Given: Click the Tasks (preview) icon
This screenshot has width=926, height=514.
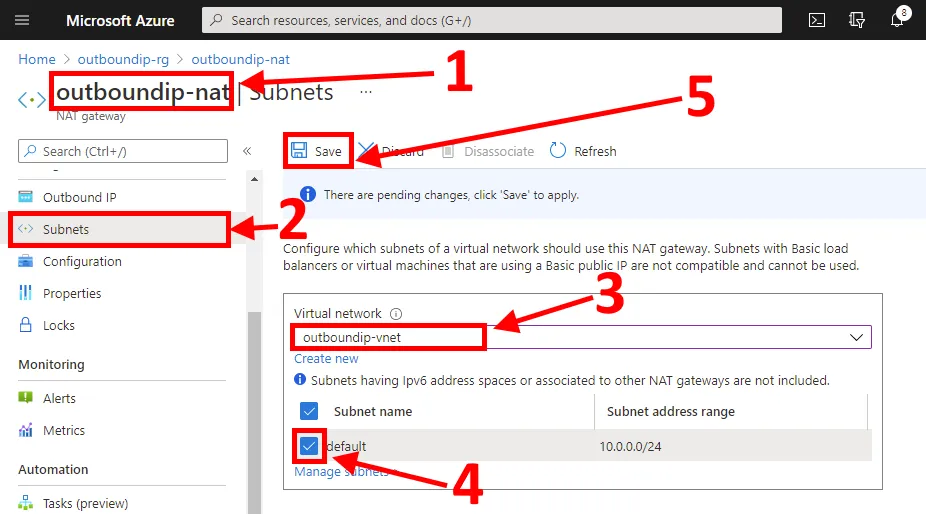Looking at the screenshot, I should coord(25,503).
